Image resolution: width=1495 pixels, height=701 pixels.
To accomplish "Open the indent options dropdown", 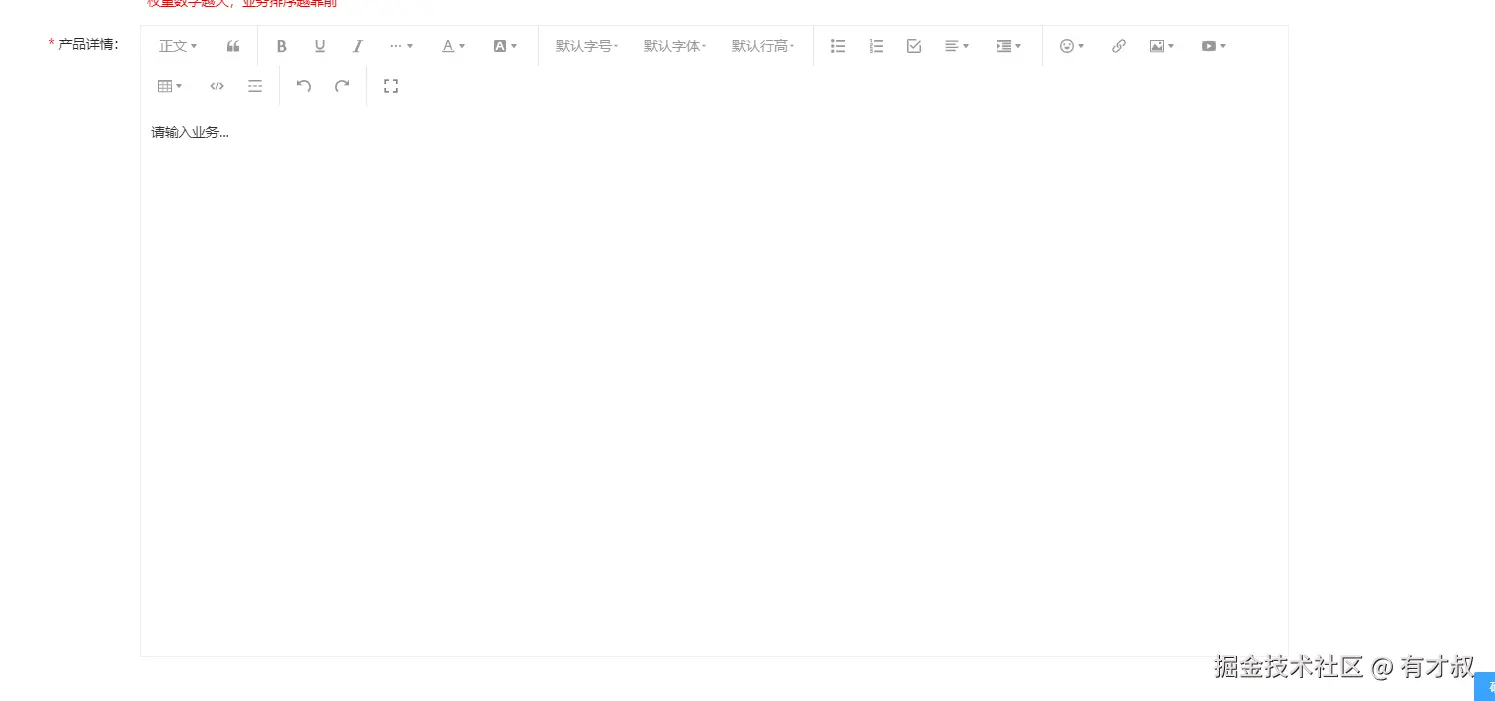I will click(1009, 46).
